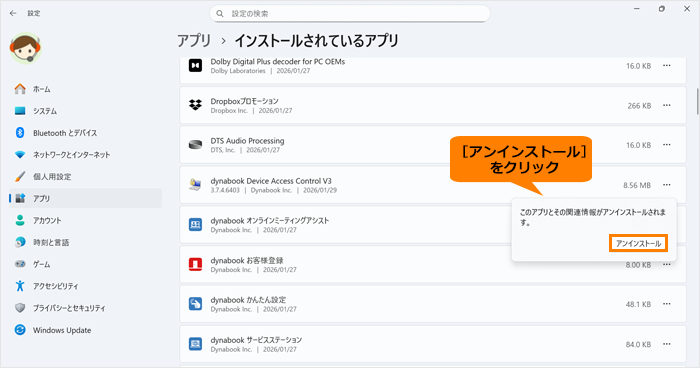This screenshot has width=700, height=368.
Task: Click the ゲーム controller icon
Action: pyautogui.click(x=20, y=264)
